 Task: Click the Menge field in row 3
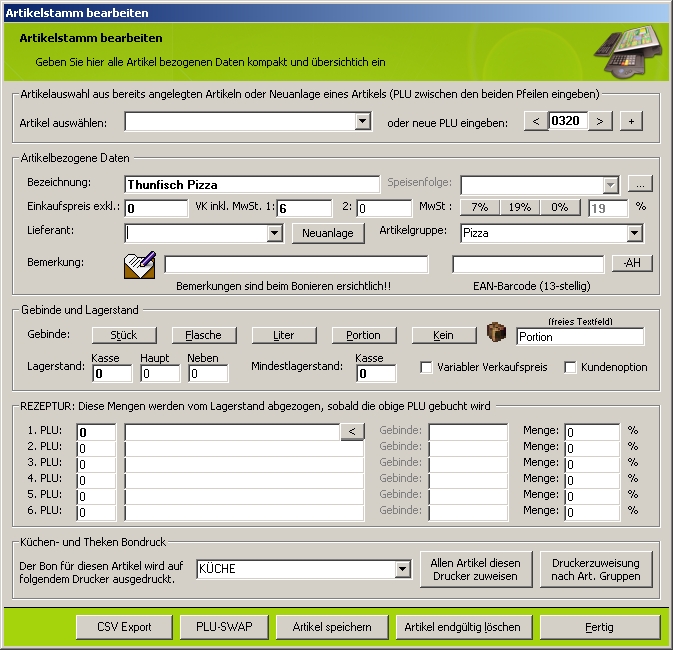point(592,464)
